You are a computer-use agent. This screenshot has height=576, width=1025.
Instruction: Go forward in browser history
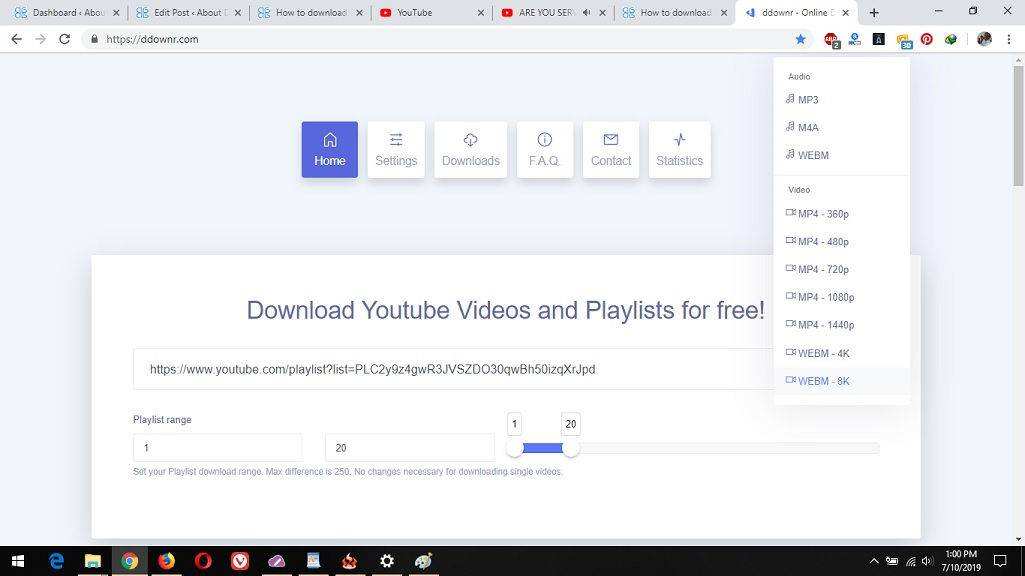[41, 39]
